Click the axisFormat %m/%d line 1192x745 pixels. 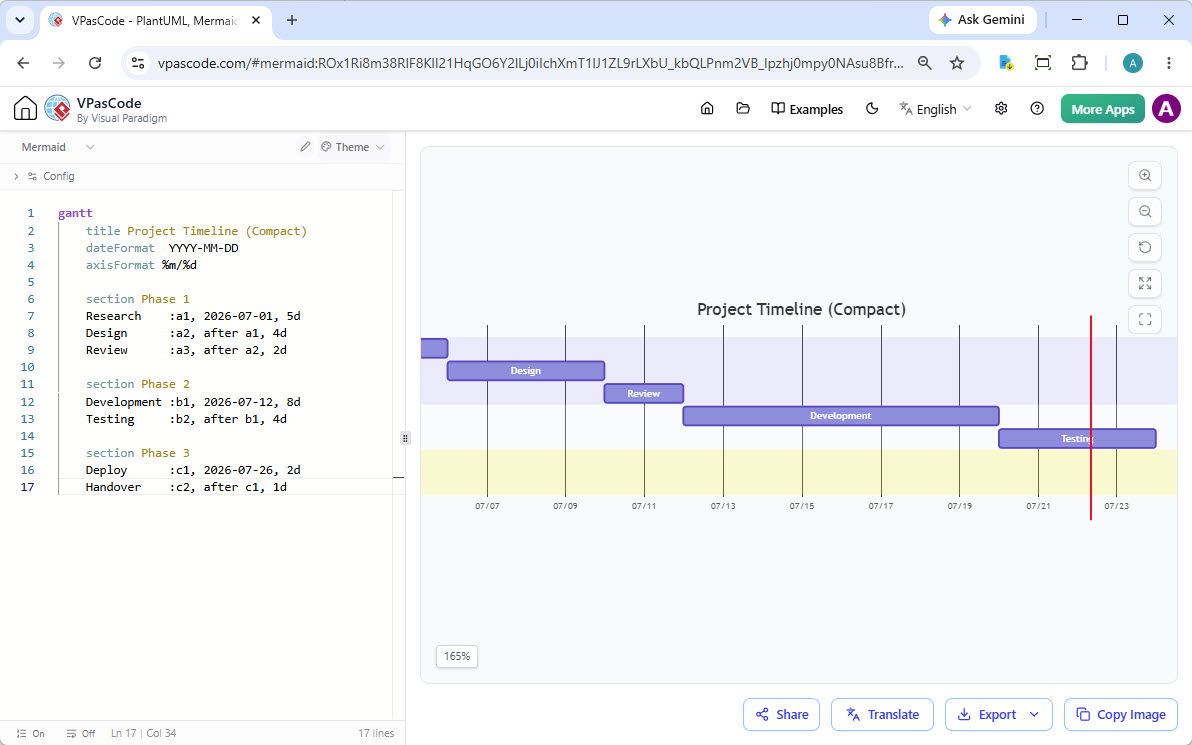[x=141, y=265]
